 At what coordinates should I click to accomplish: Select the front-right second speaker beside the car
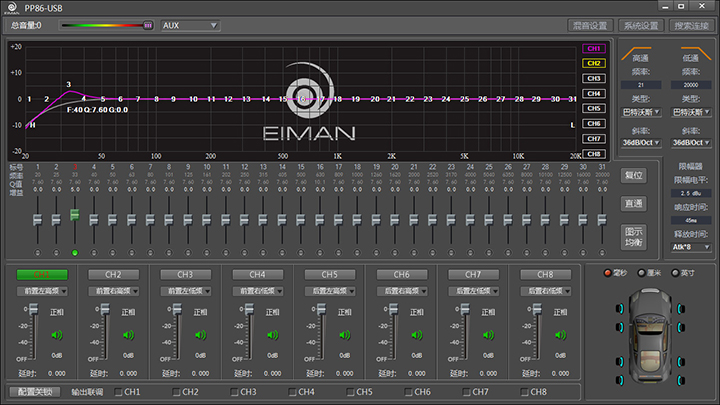click(x=681, y=327)
